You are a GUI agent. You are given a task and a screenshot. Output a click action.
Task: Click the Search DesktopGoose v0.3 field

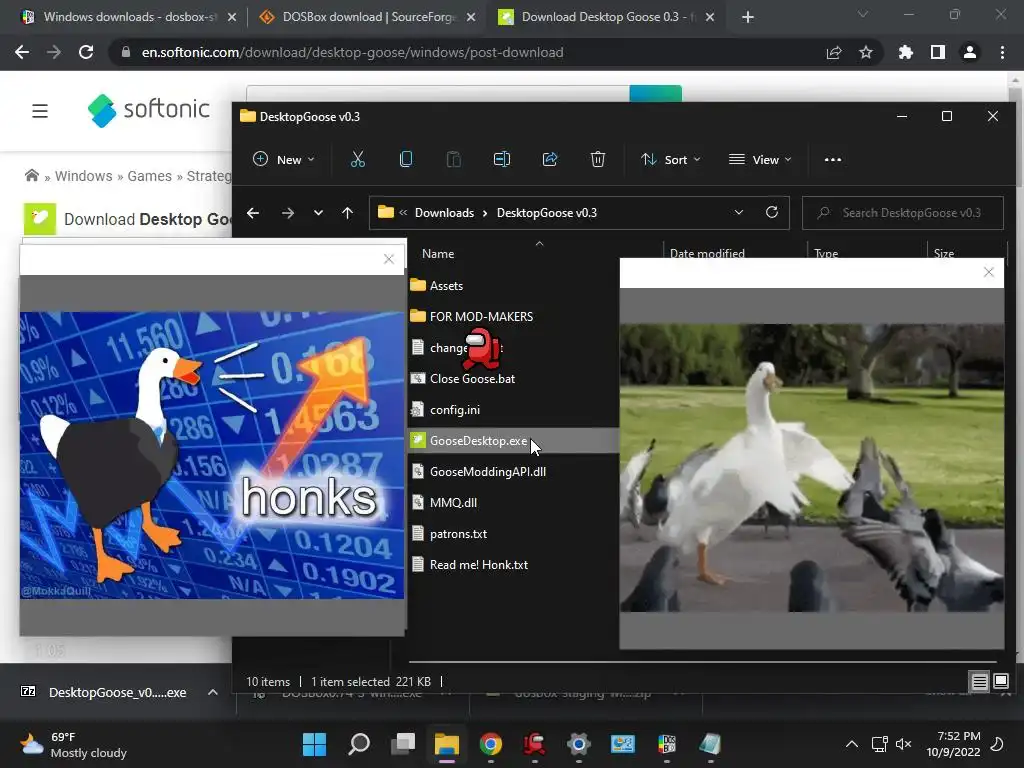pos(903,213)
